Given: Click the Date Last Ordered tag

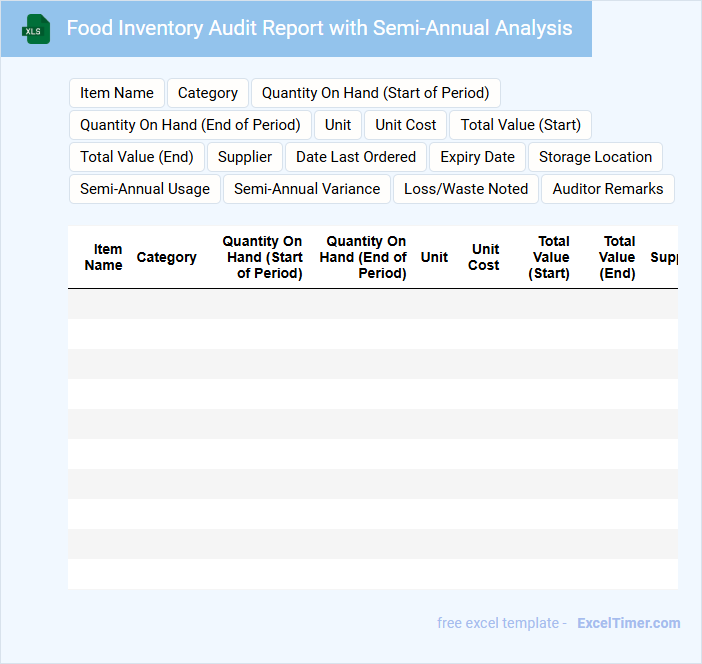Looking at the screenshot, I should pos(356,157).
